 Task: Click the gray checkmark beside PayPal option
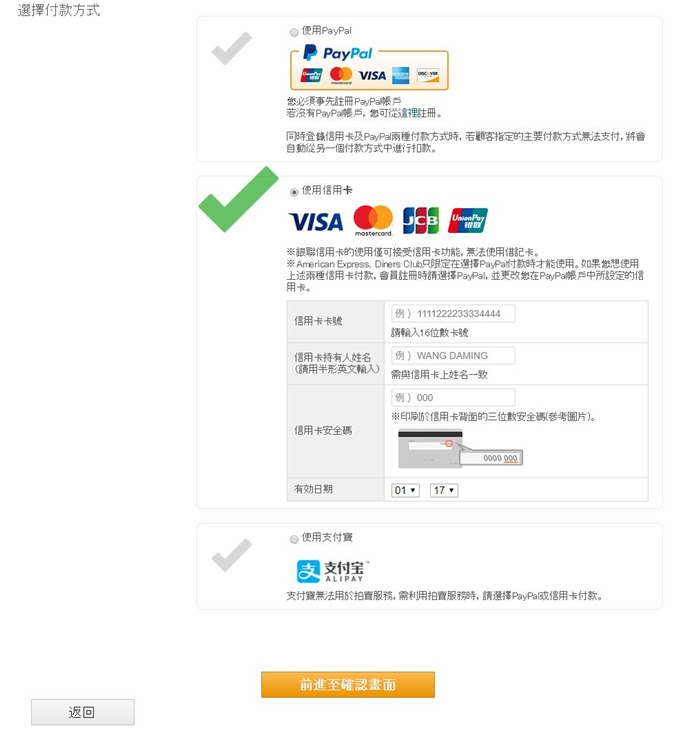(x=231, y=48)
